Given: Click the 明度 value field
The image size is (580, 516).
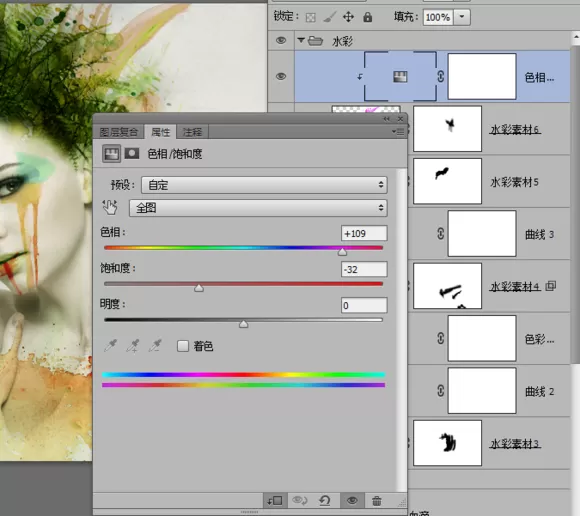Looking at the screenshot, I should pyautogui.click(x=364, y=306).
